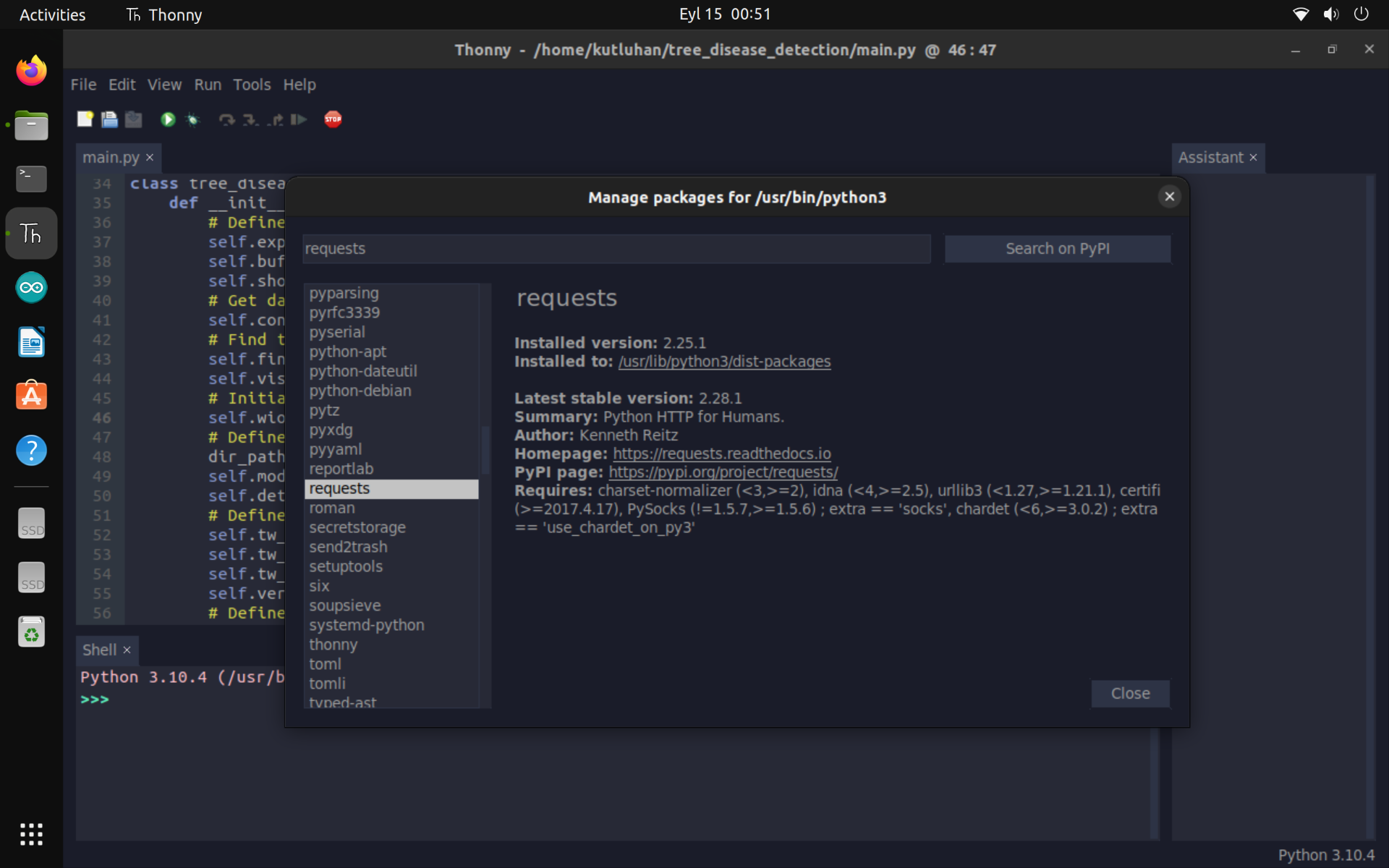Click the Resume debug icon

tap(299, 119)
